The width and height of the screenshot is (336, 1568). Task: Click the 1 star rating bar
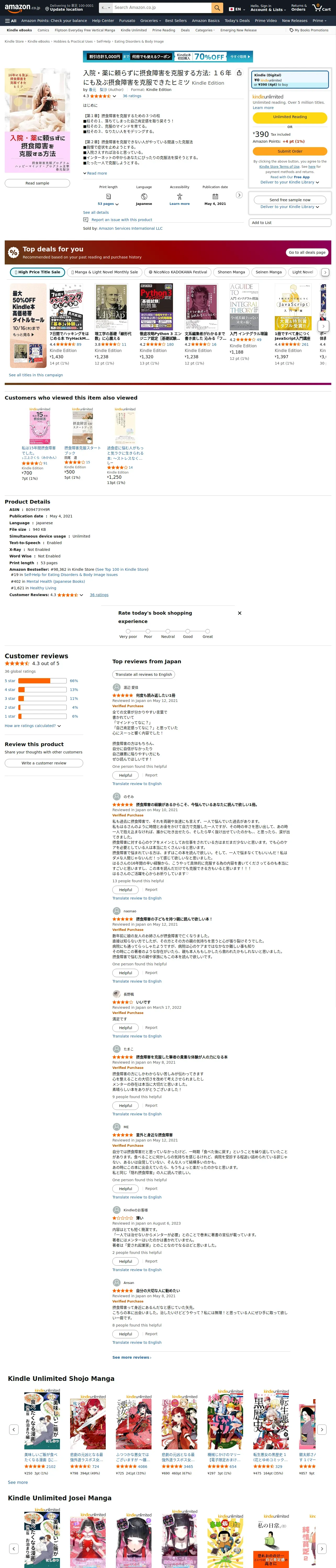(43, 716)
